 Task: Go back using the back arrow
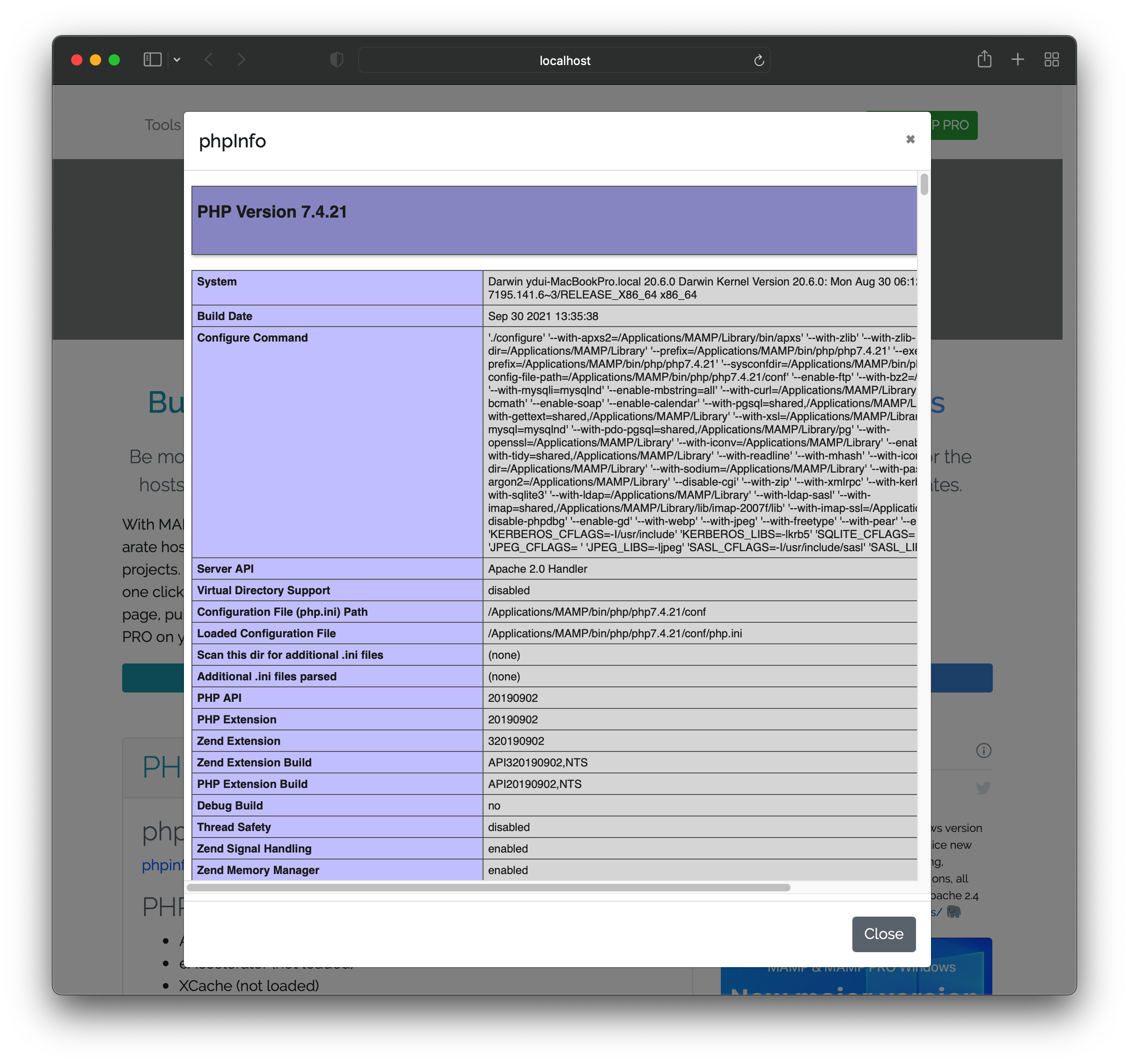coord(209,59)
